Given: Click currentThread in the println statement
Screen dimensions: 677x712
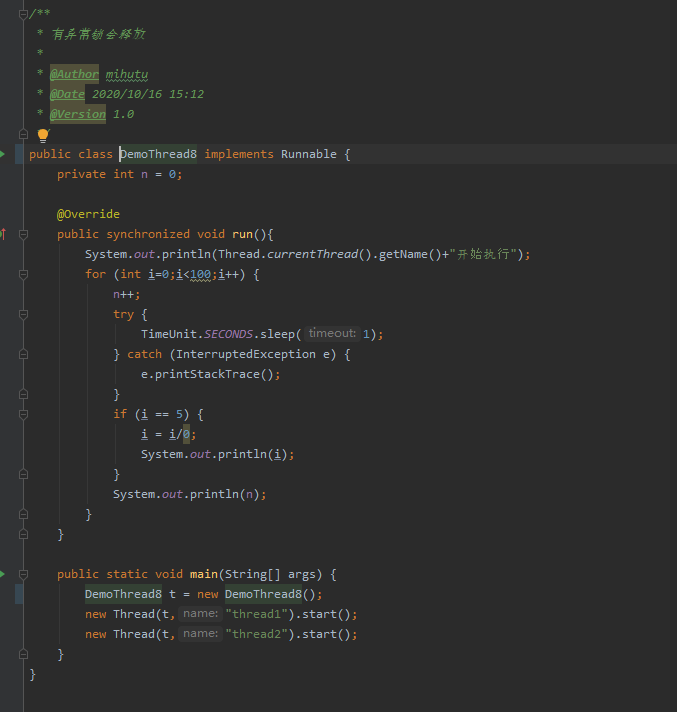Looking at the screenshot, I should coord(312,254).
